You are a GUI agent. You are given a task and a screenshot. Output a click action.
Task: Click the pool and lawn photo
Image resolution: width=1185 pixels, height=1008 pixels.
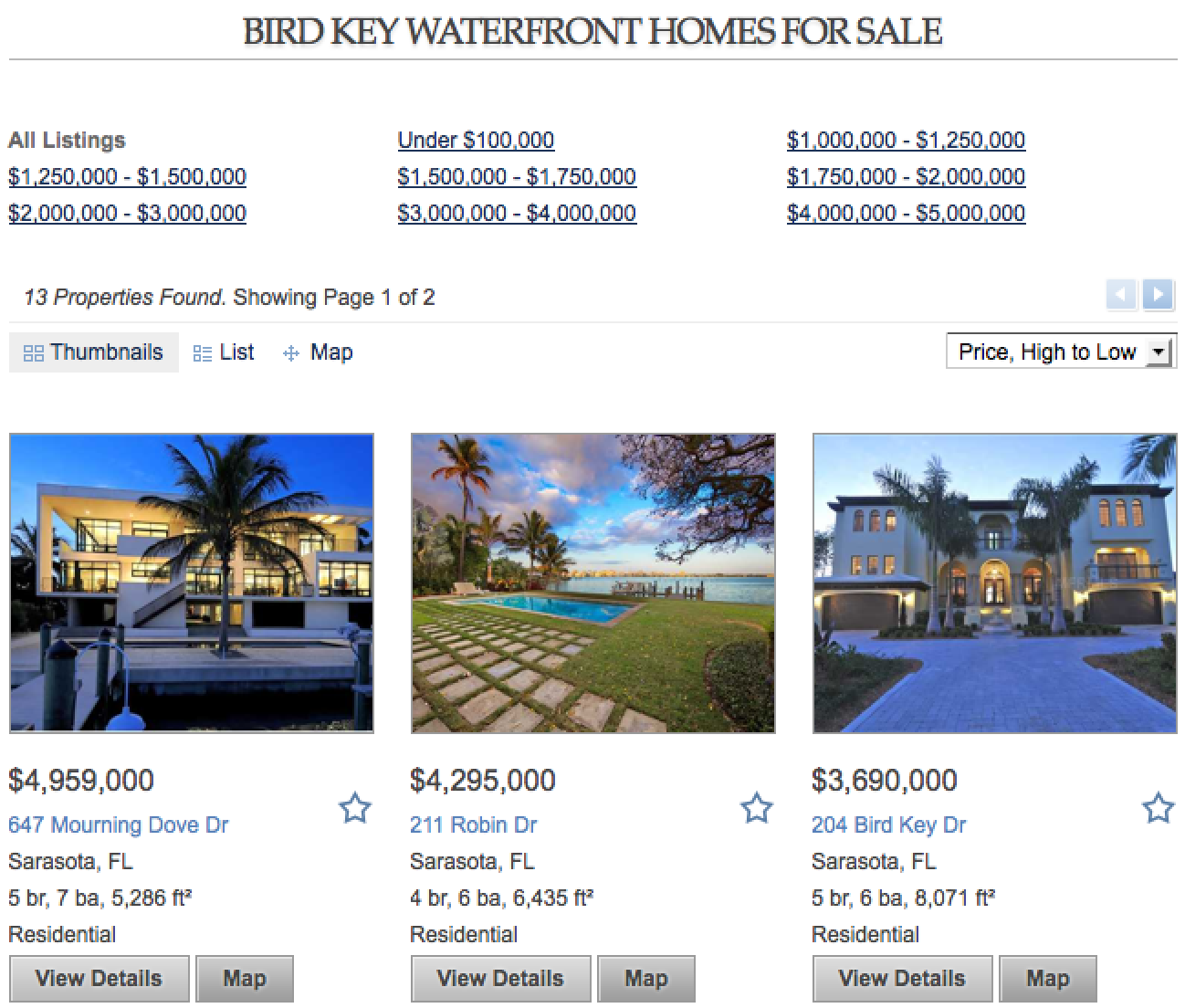point(593,583)
